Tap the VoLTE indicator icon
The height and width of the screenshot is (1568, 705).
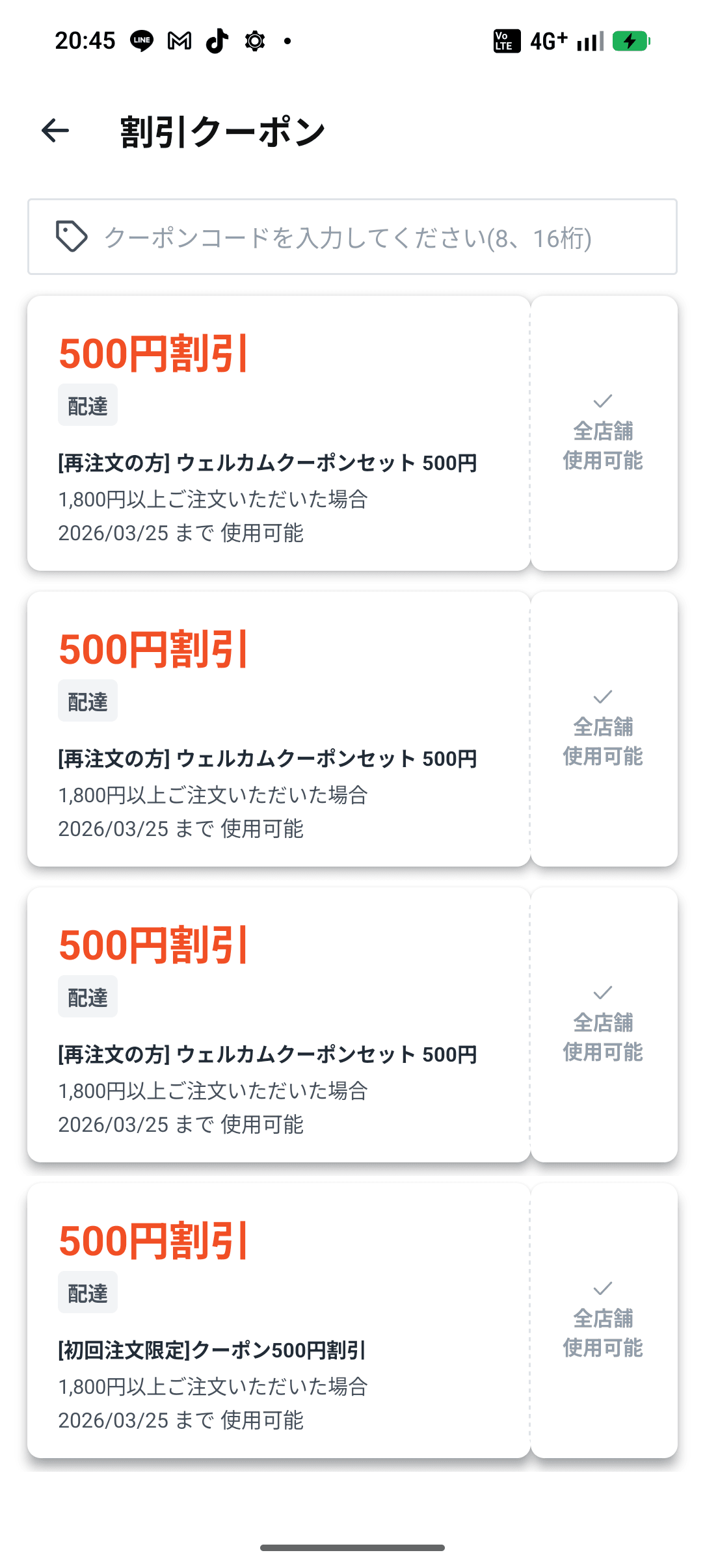tap(507, 41)
